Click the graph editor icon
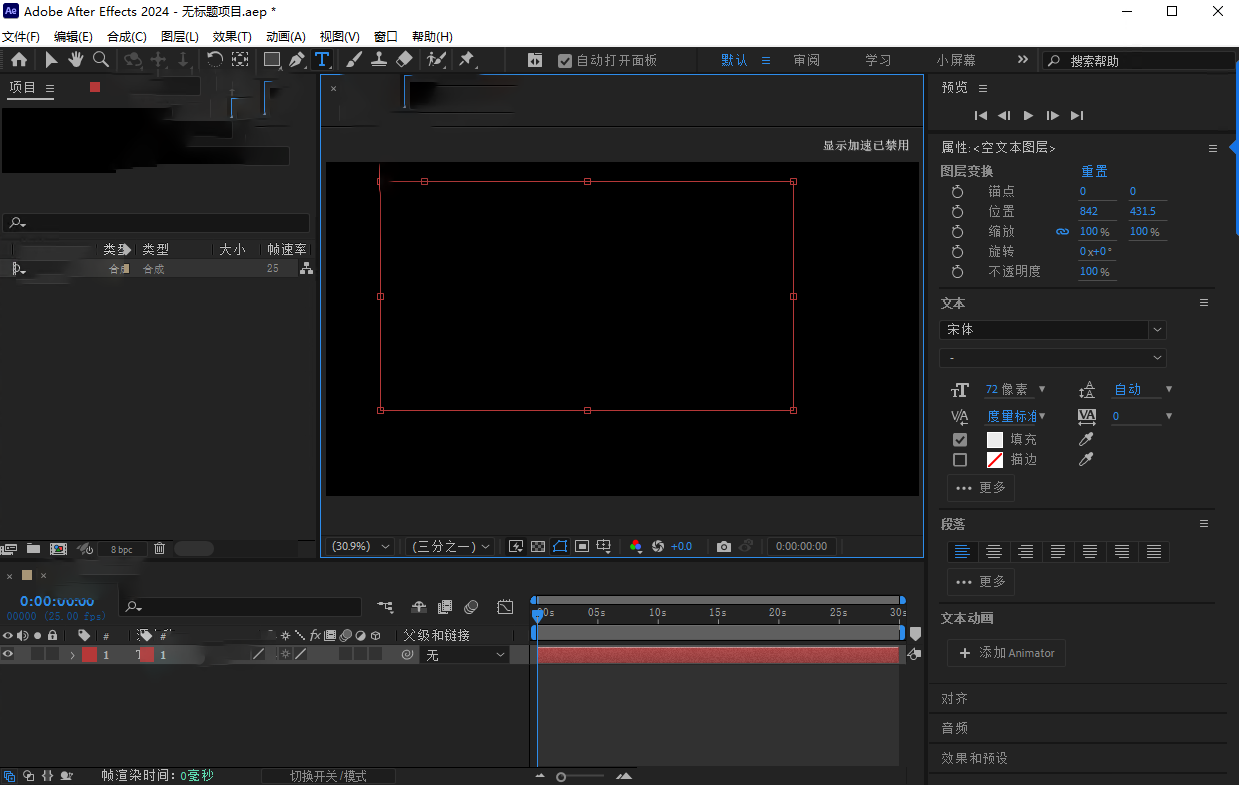 pos(506,606)
